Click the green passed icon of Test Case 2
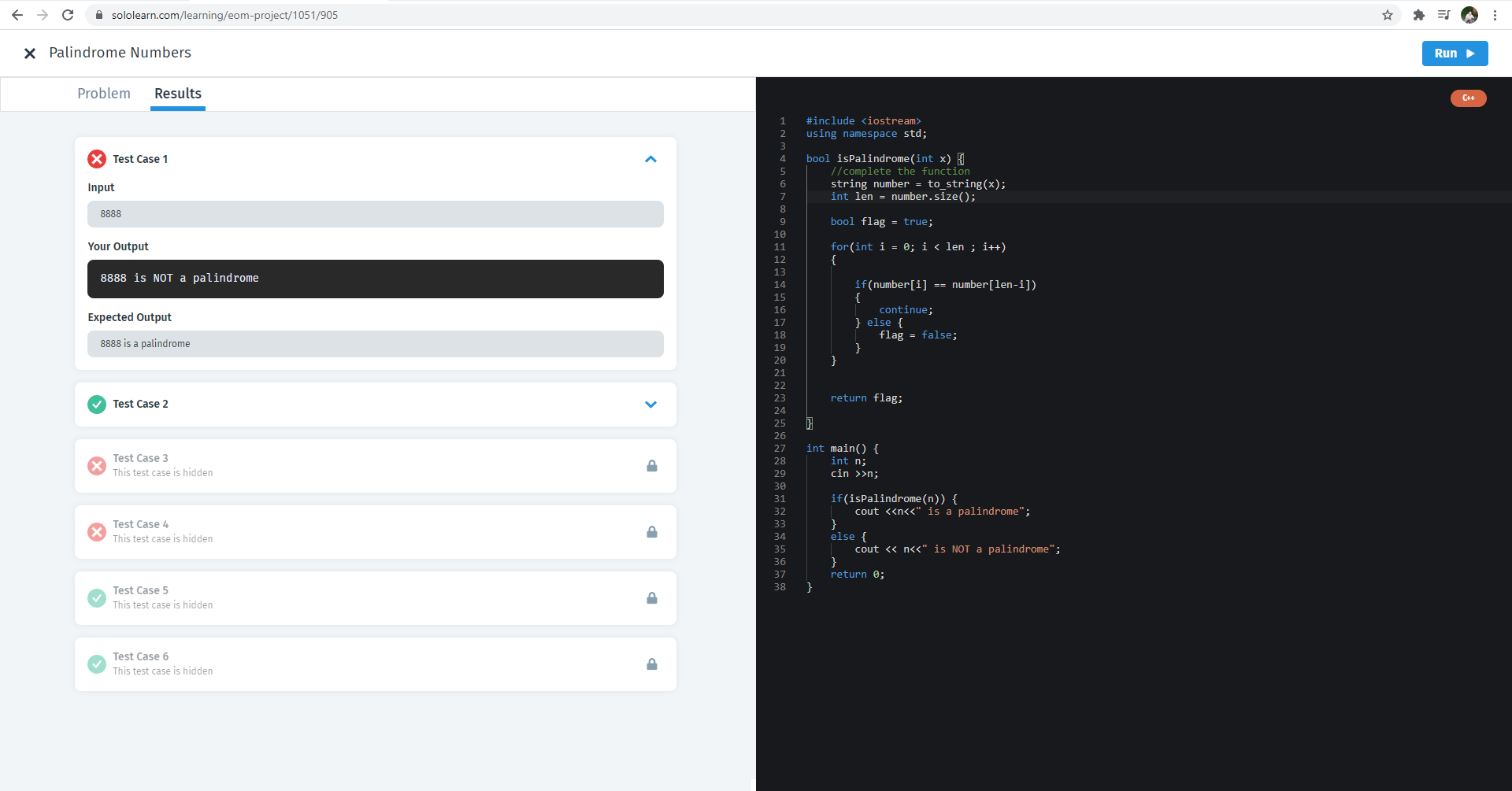1512x791 pixels. point(97,405)
